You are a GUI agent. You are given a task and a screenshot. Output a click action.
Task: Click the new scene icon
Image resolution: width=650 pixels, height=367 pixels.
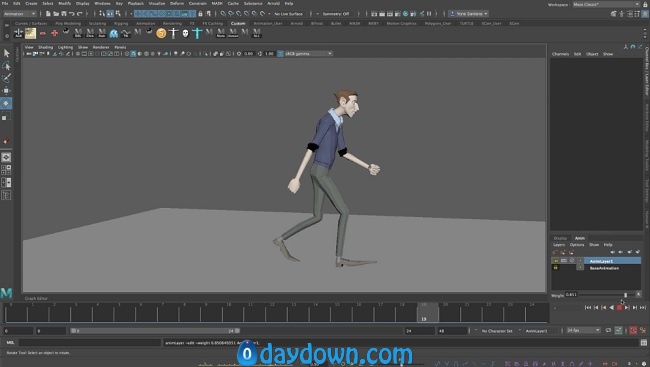(x=48, y=14)
